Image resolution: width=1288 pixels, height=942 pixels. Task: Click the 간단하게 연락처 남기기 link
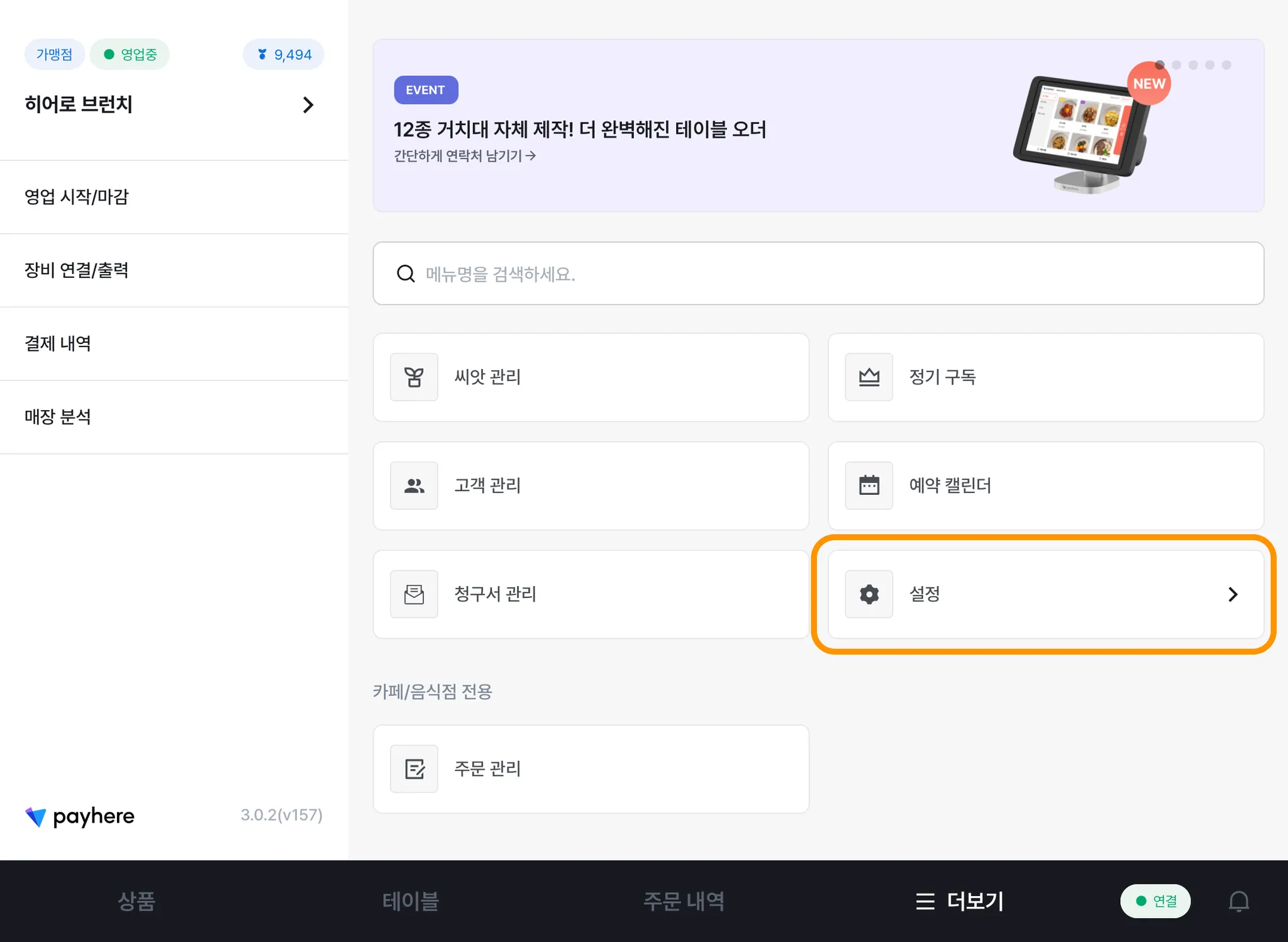tap(465, 156)
